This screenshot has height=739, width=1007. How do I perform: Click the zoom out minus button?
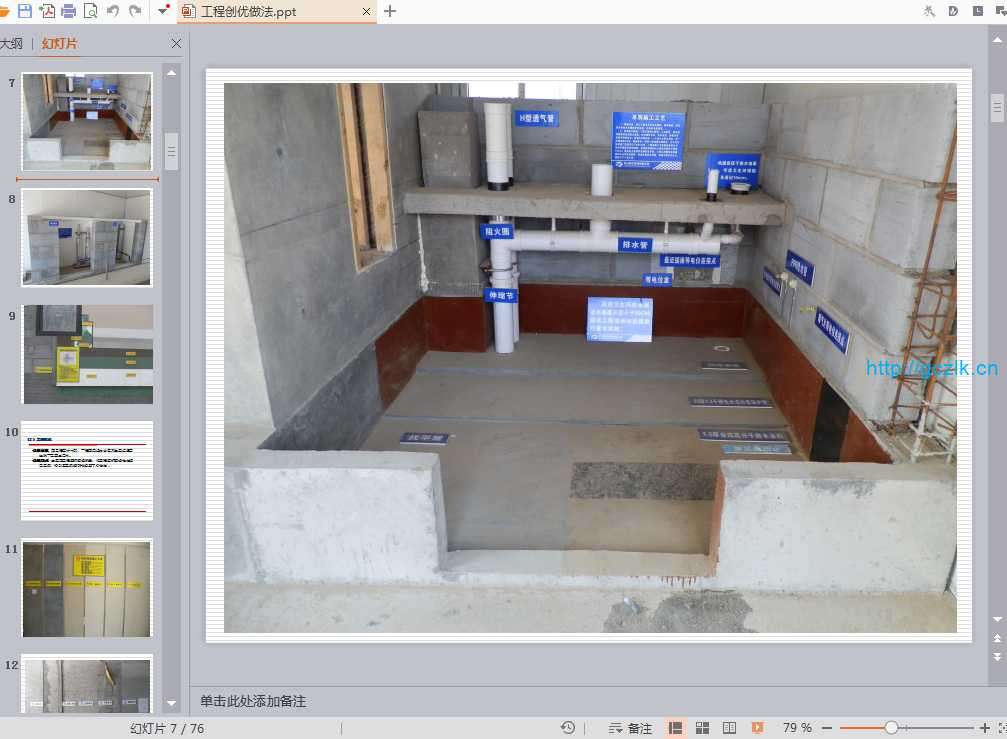coord(828,728)
